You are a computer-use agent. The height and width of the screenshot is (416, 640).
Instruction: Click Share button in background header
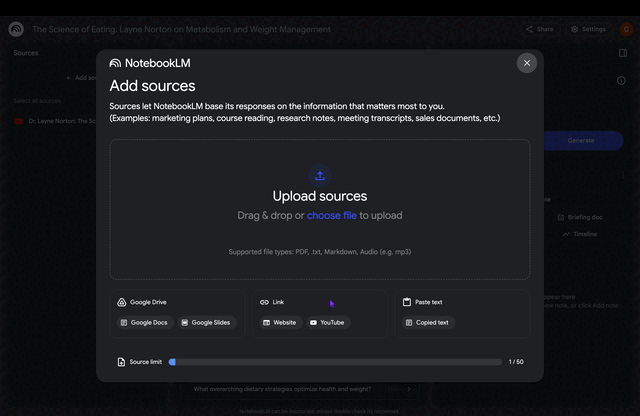540,29
